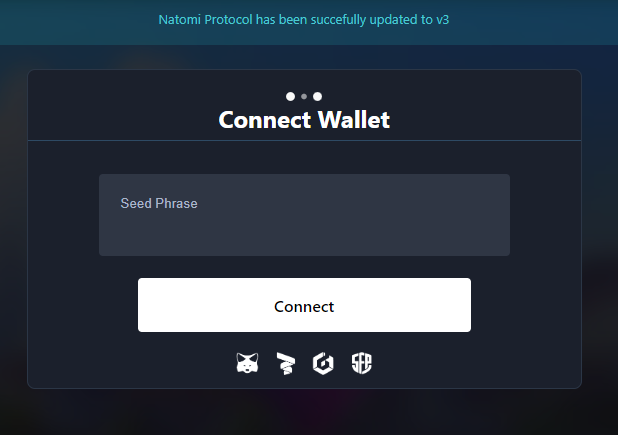618x435 pixels.
Task: Click the 'Seed Phrase' placeholder text
Action: click(x=159, y=203)
